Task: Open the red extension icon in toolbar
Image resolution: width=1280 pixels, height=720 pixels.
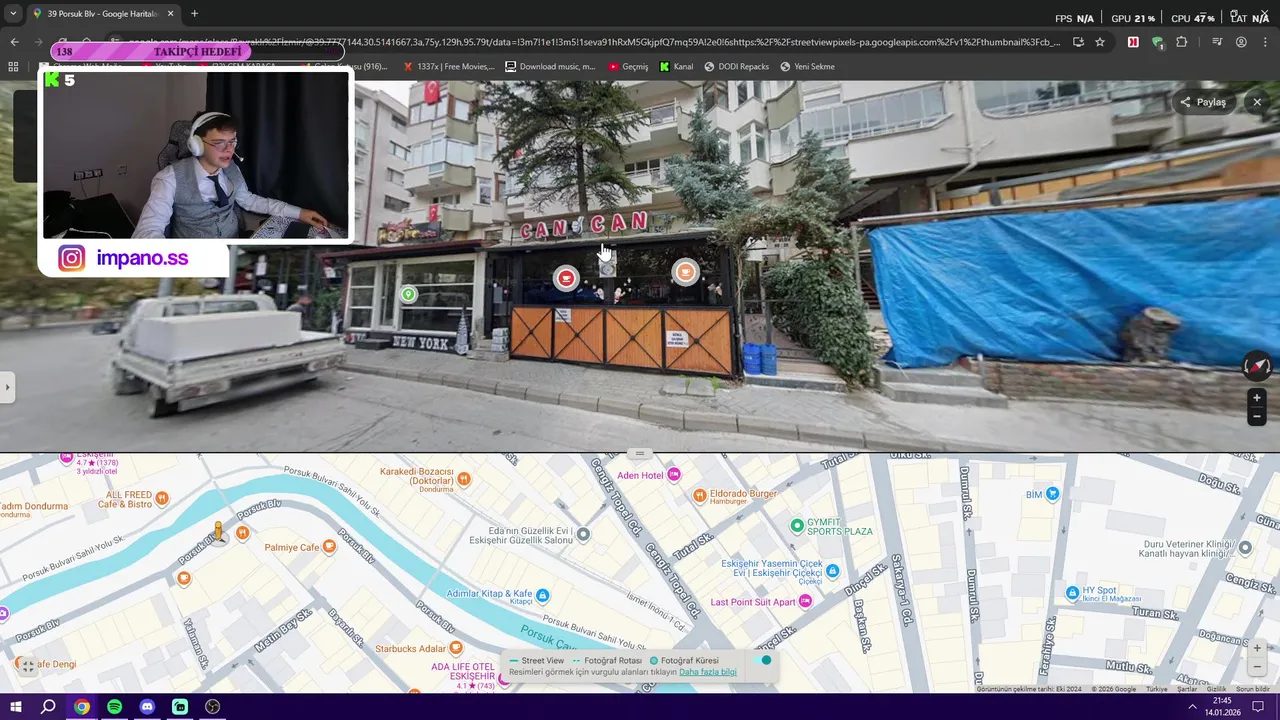Action: point(1133,42)
